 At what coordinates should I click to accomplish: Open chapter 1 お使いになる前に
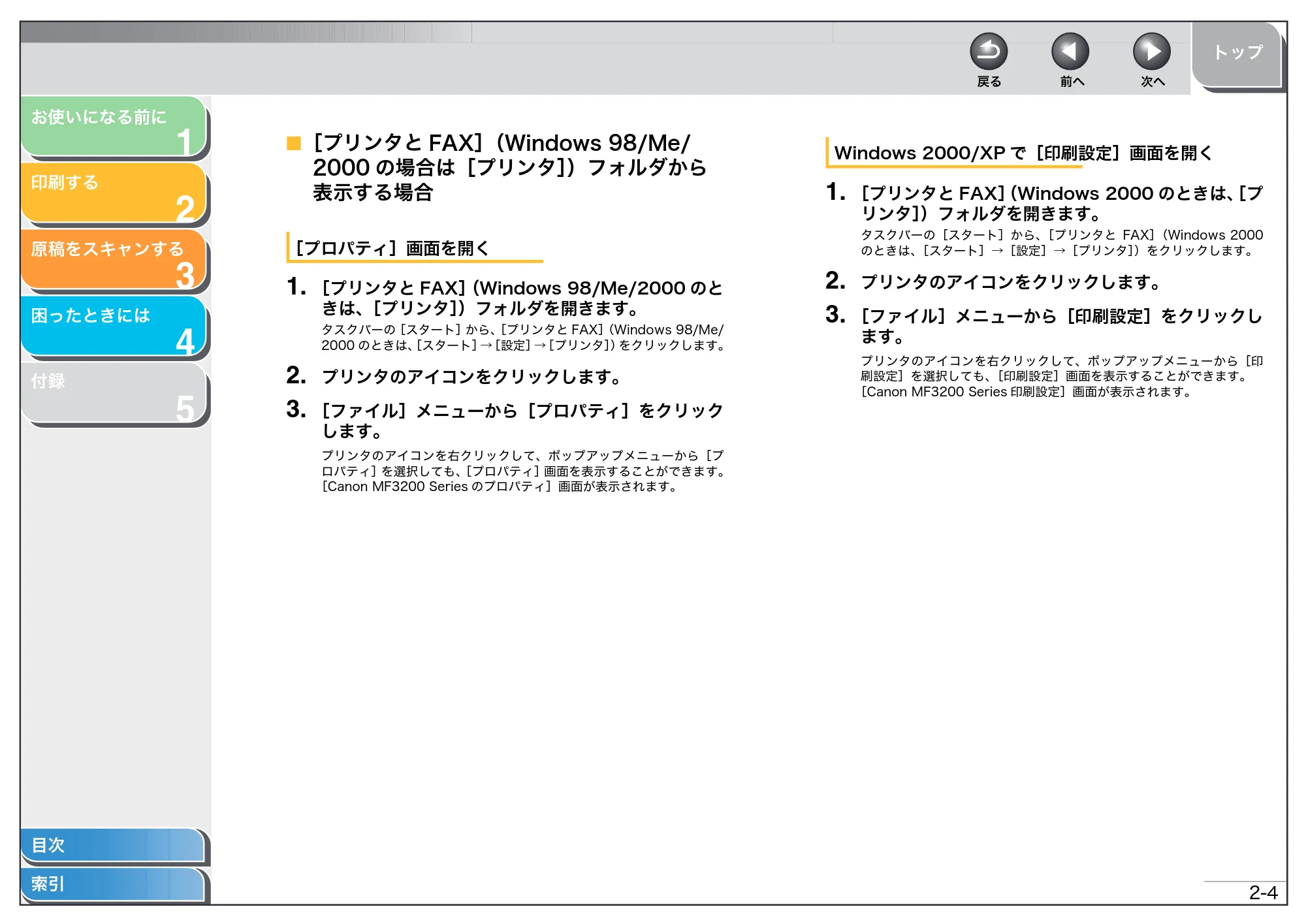[x=114, y=127]
